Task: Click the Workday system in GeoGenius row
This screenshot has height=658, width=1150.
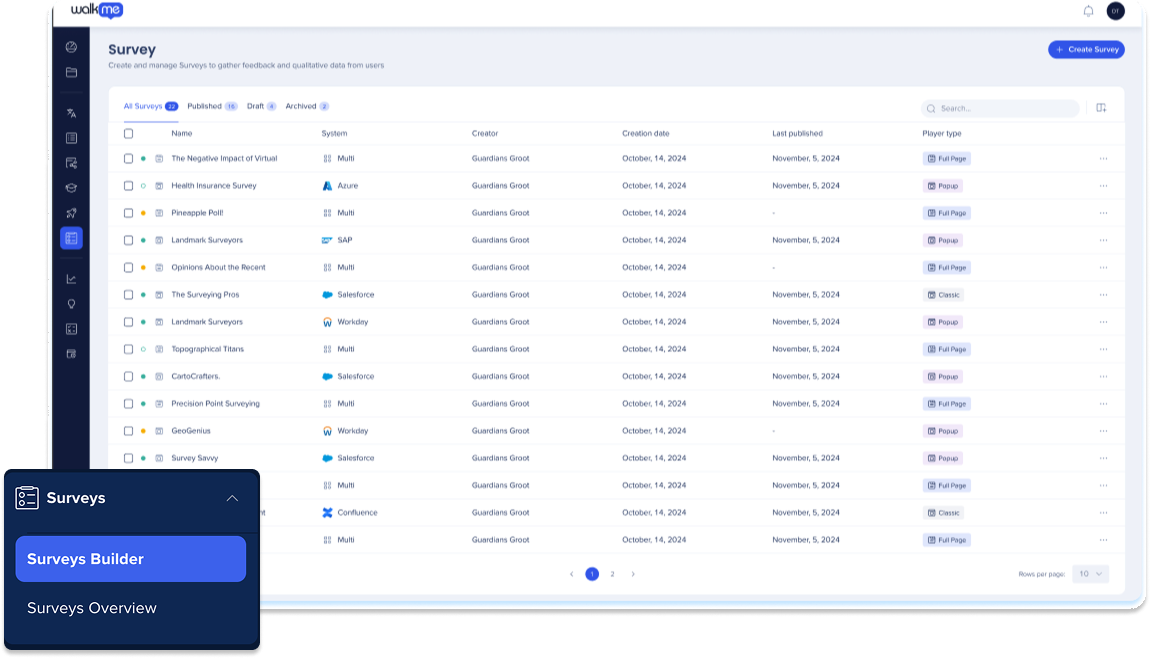Action: point(345,431)
